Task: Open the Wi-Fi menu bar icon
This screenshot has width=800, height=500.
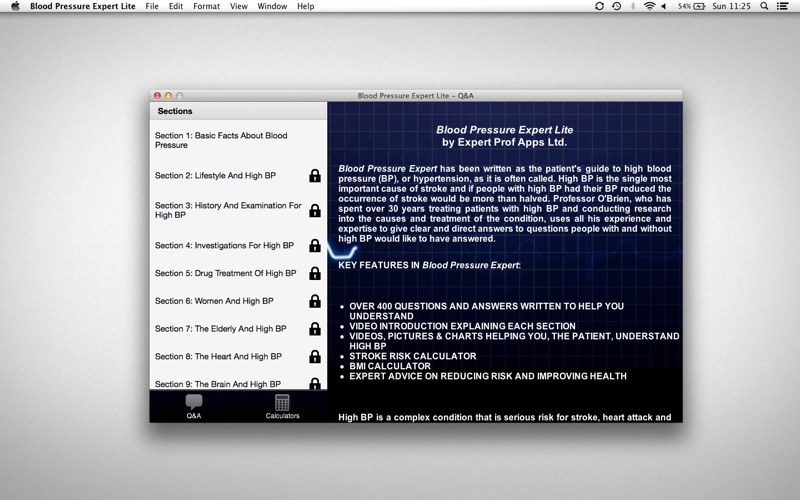Action: 649,6
